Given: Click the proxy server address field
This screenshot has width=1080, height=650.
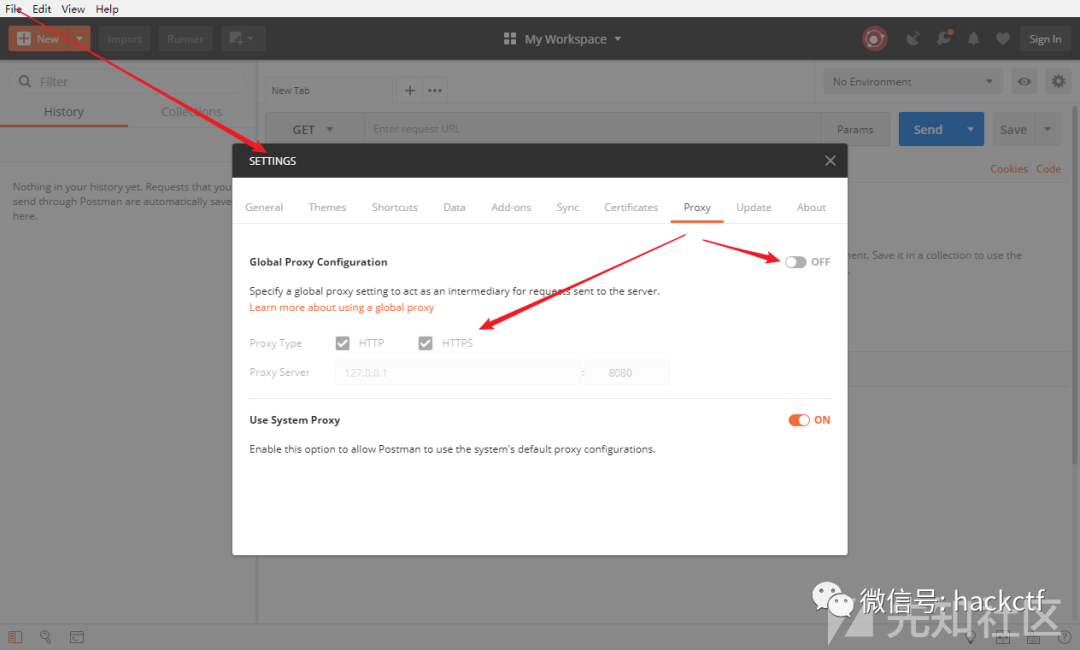Looking at the screenshot, I should (457, 373).
